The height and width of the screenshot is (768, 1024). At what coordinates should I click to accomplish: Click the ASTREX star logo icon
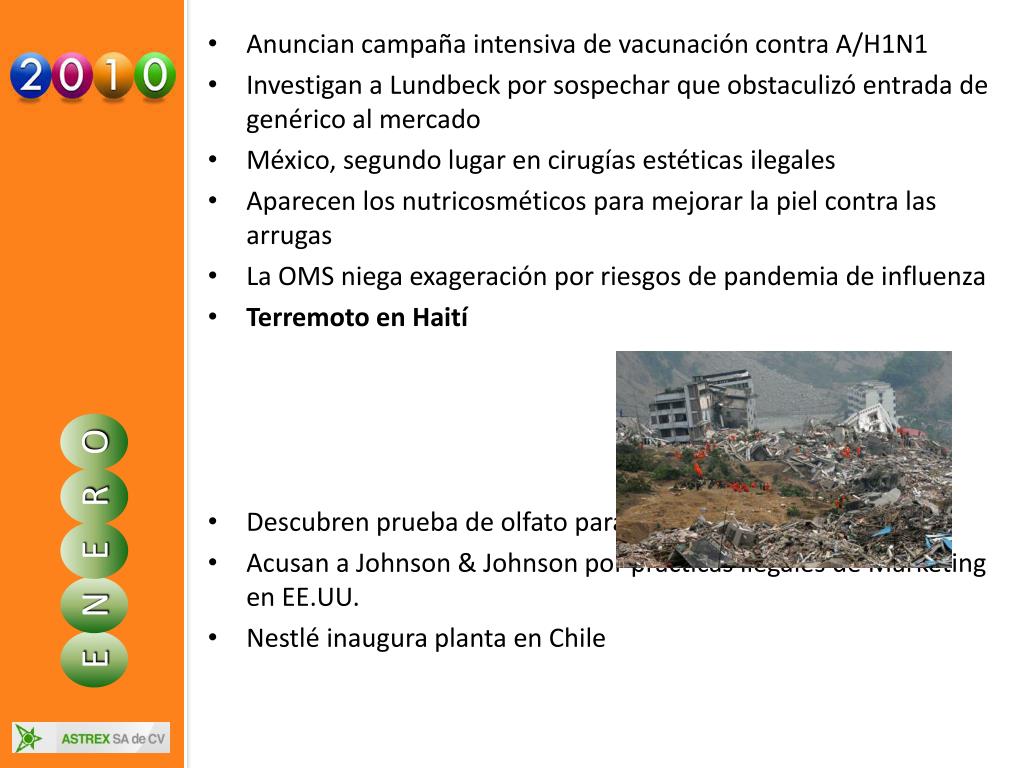tap(28, 738)
